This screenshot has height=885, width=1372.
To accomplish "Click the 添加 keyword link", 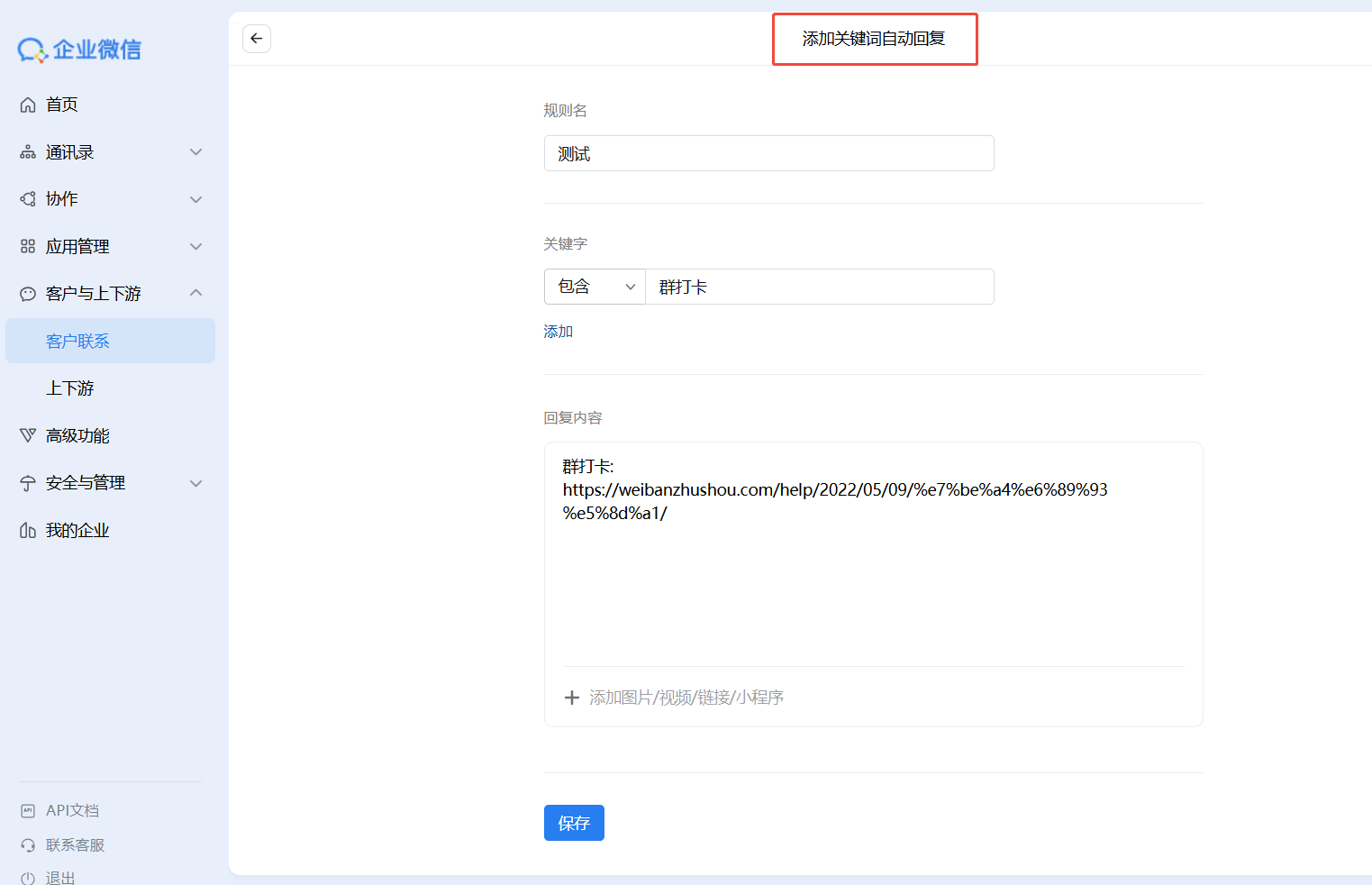I will click(559, 332).
